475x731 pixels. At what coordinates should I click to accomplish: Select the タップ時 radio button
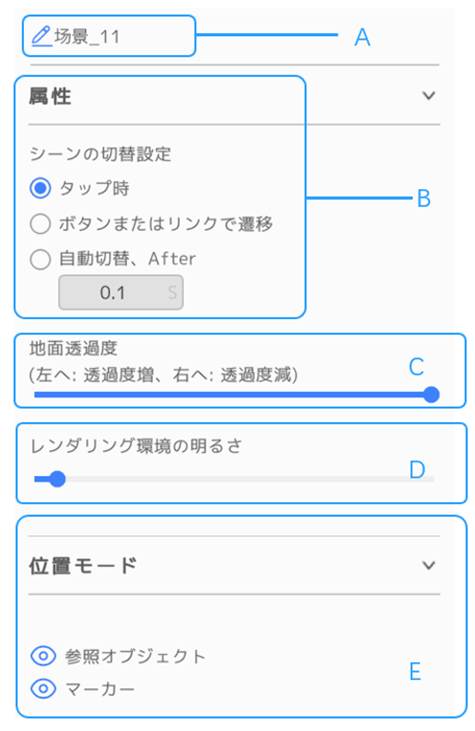[x=40, y=188]
